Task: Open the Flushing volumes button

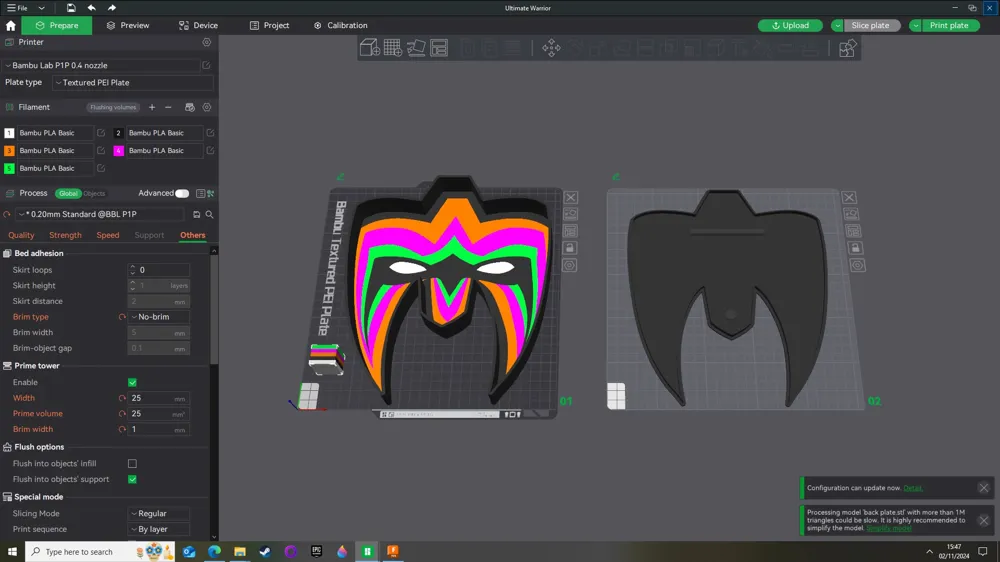Action: 113,107
